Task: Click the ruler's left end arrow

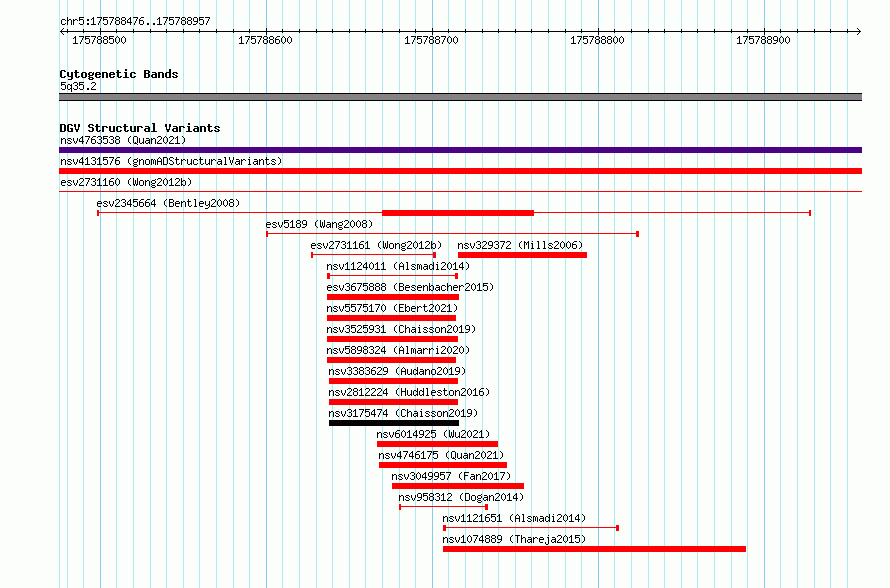Action: point(62,32)
